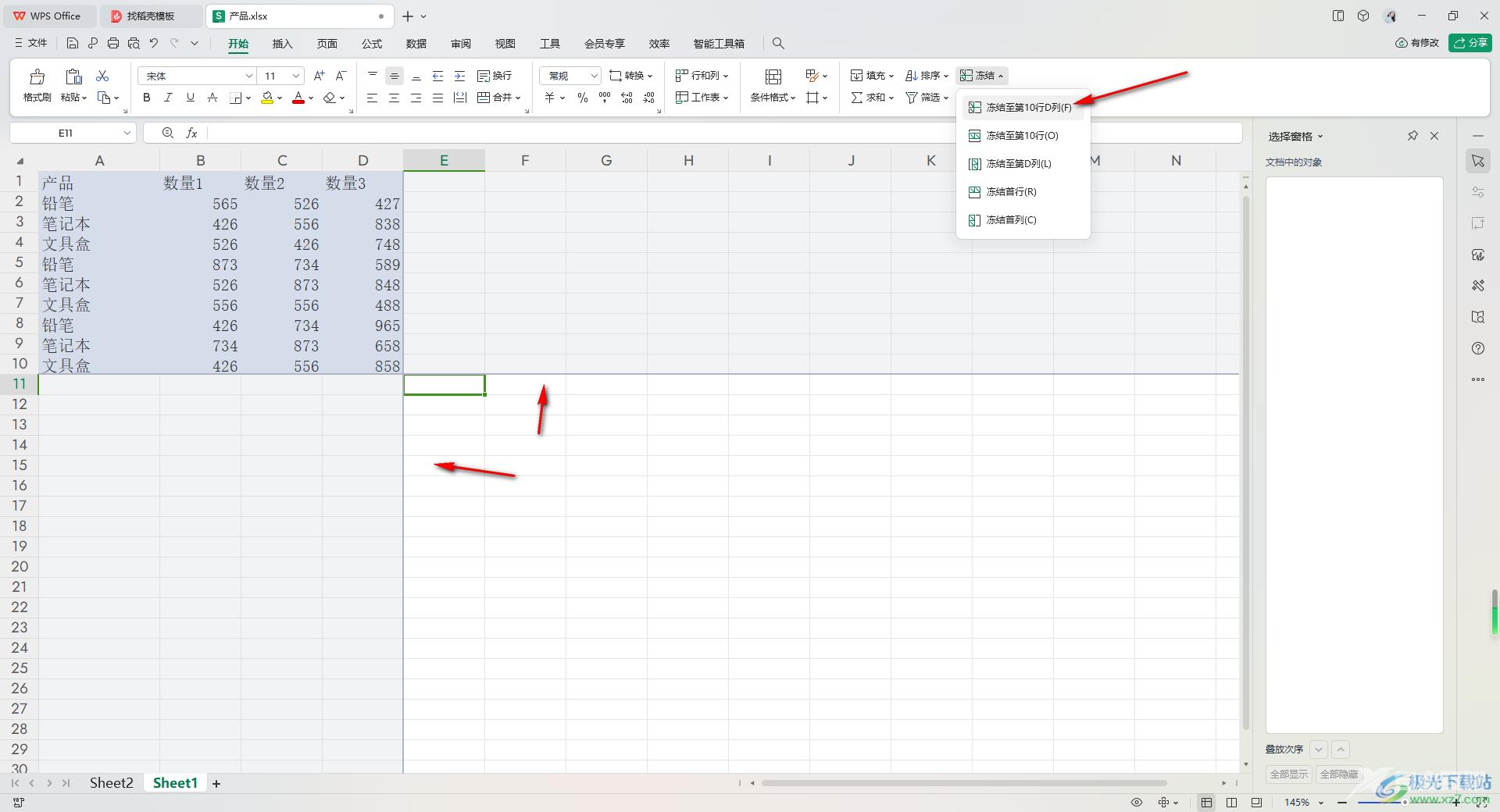Select freeze first row (冻结首行)
The width and height of the screenshot is (1500, 812).
coord(1023,192)
